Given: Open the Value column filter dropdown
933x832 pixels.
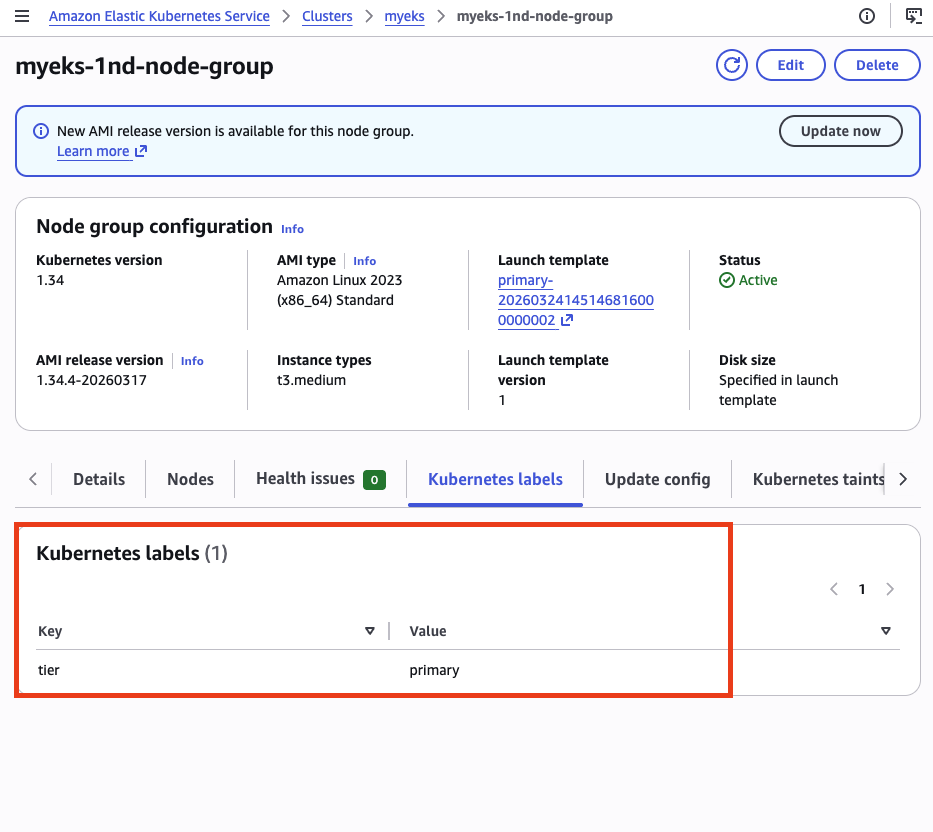Looking at the screenshot, I should (886, 631).
